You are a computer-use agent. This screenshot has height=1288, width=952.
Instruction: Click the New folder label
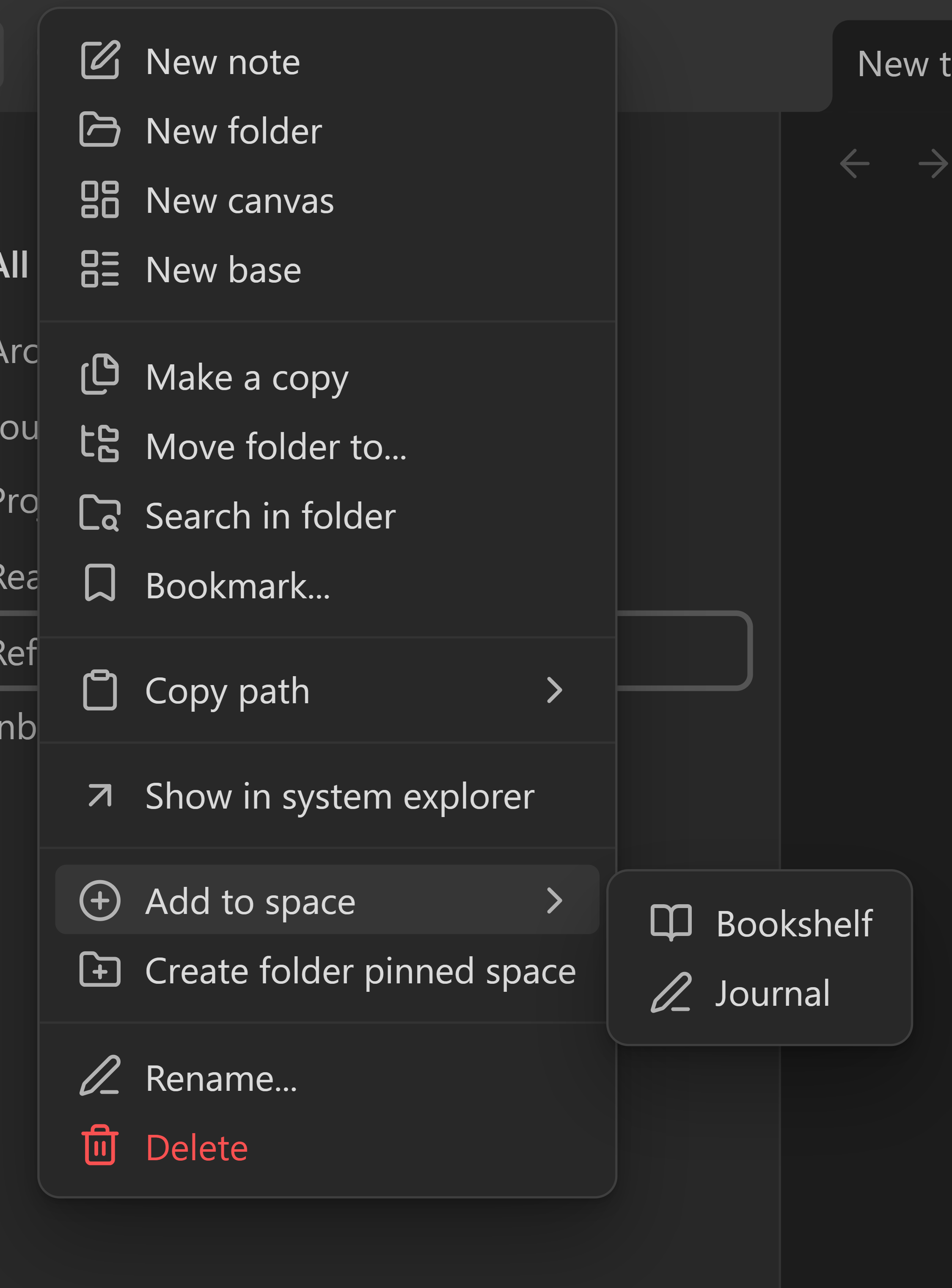pyautogui.click(x=234, y=131)
